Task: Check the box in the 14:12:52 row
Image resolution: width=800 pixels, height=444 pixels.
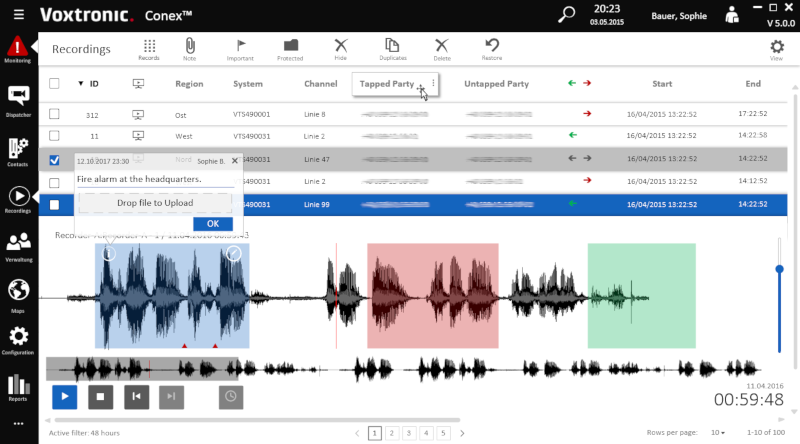Action: point(54,183)
